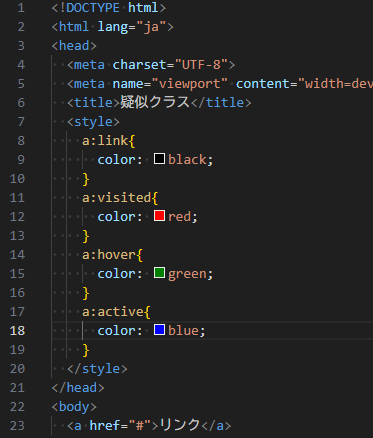Screen dimensions: 373x438
Task: Click the color property on line 18
Action: coord(116,331)
